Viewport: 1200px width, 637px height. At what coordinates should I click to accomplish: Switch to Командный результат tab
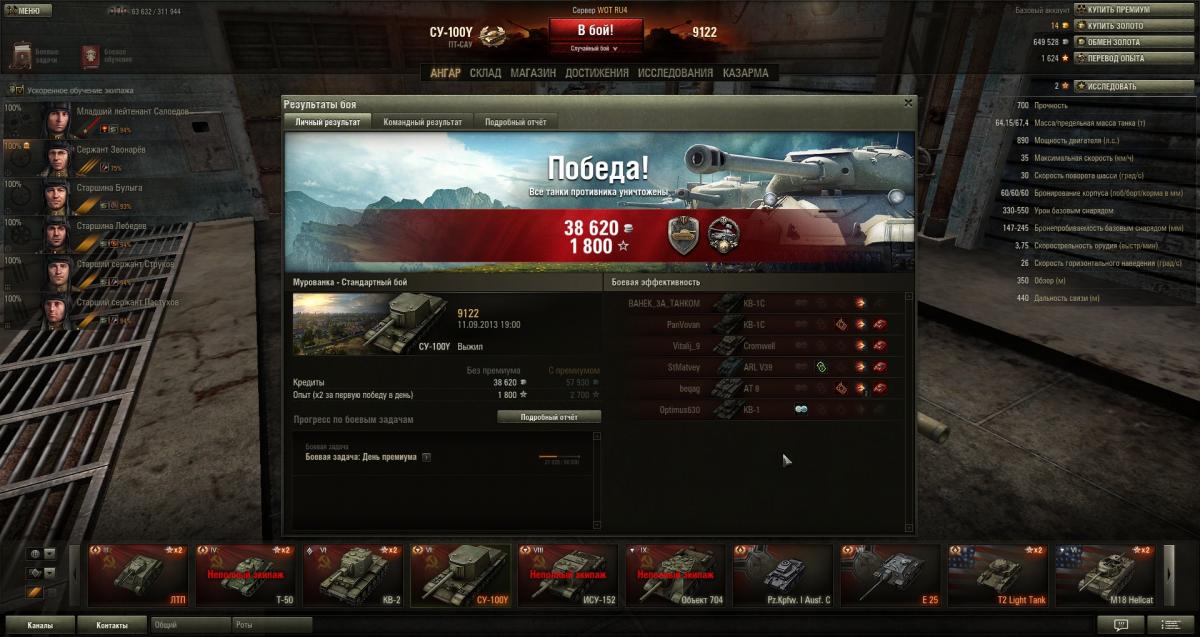[422, 121]
